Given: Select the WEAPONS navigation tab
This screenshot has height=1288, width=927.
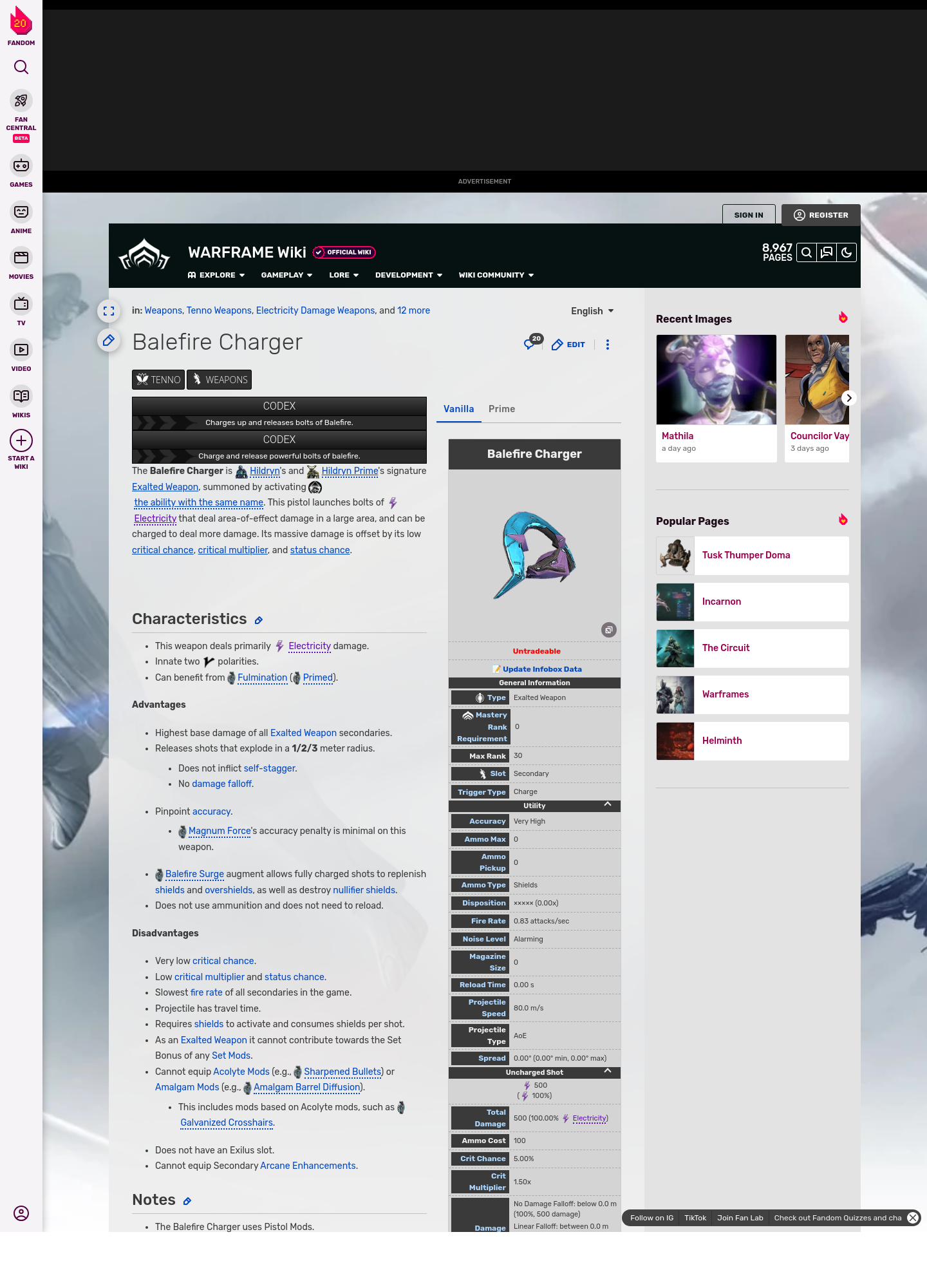Looking at the screenshot, I should point(220,380).
